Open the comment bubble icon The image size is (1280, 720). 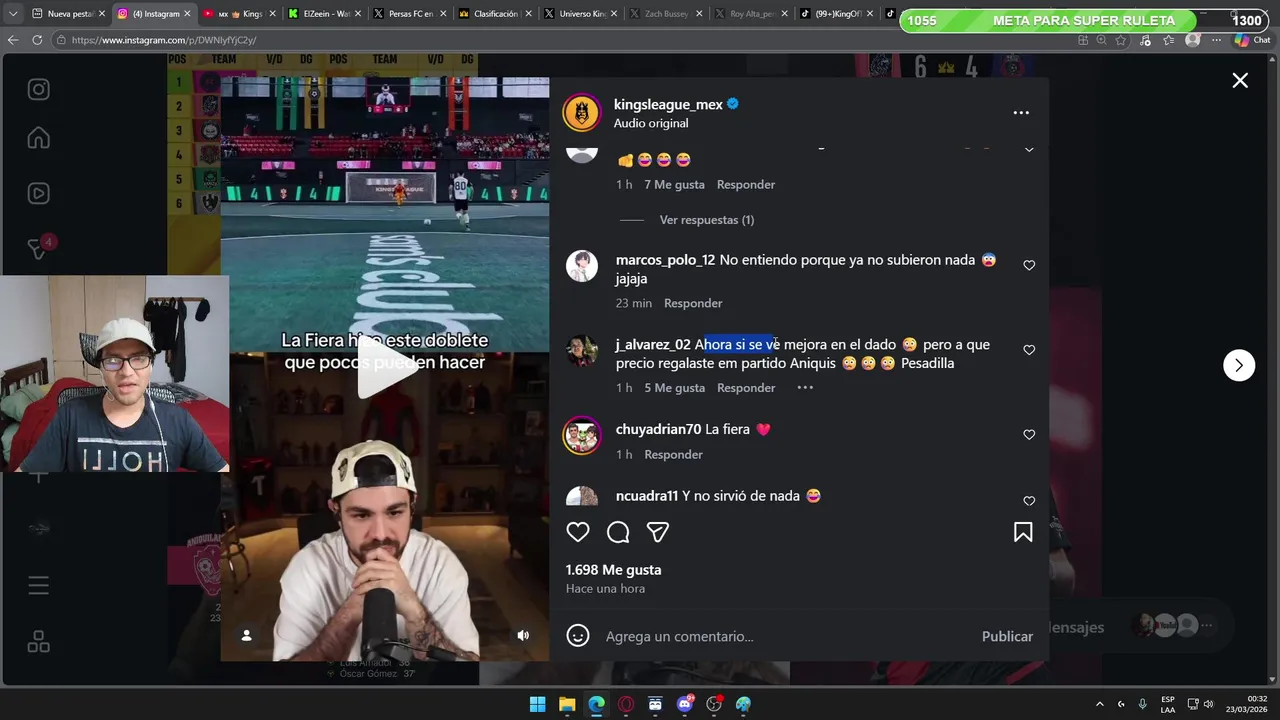pyautogui.click(x=618, y=532)
